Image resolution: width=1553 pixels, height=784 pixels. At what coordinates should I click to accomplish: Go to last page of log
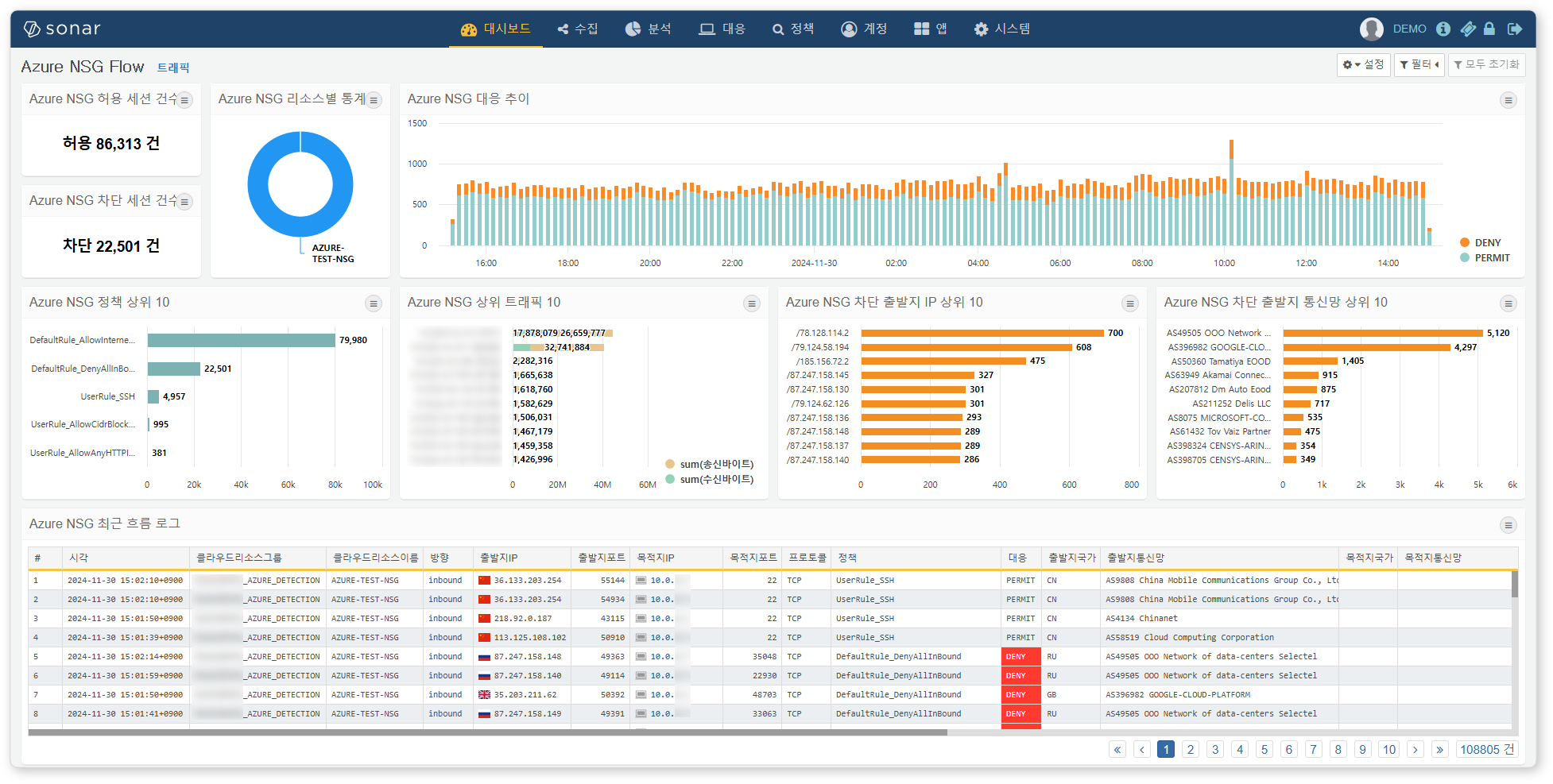click(x=1439, y=750)
